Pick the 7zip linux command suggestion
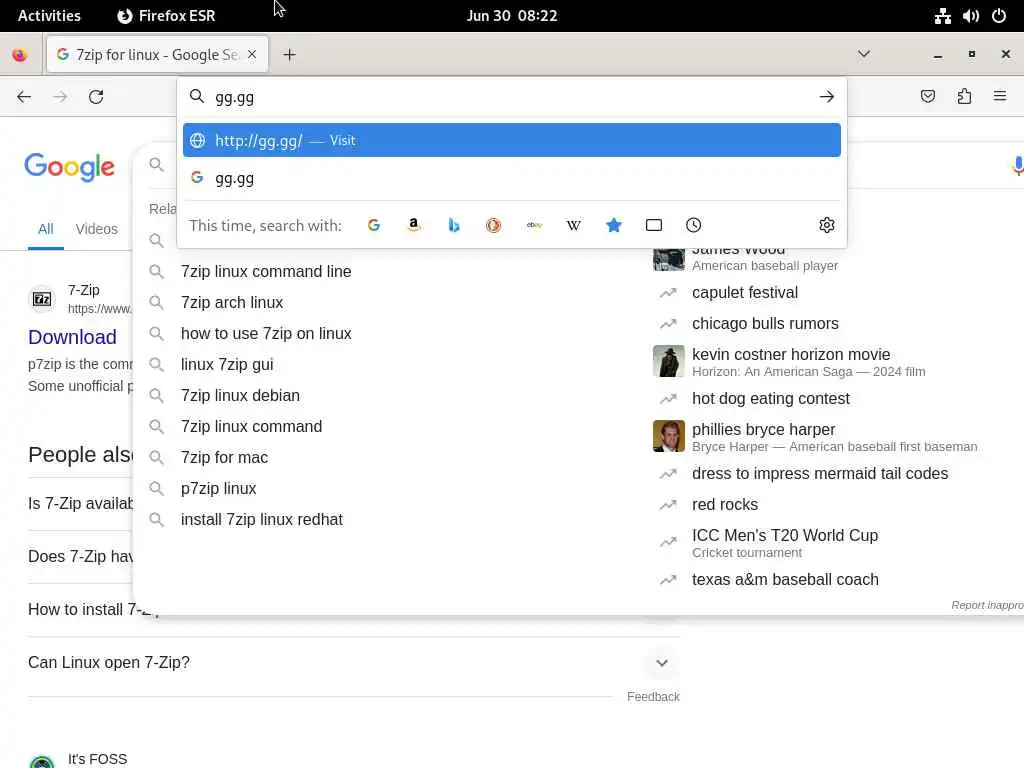Viewport: 1024px width, 768px height. tap(251, 426)
